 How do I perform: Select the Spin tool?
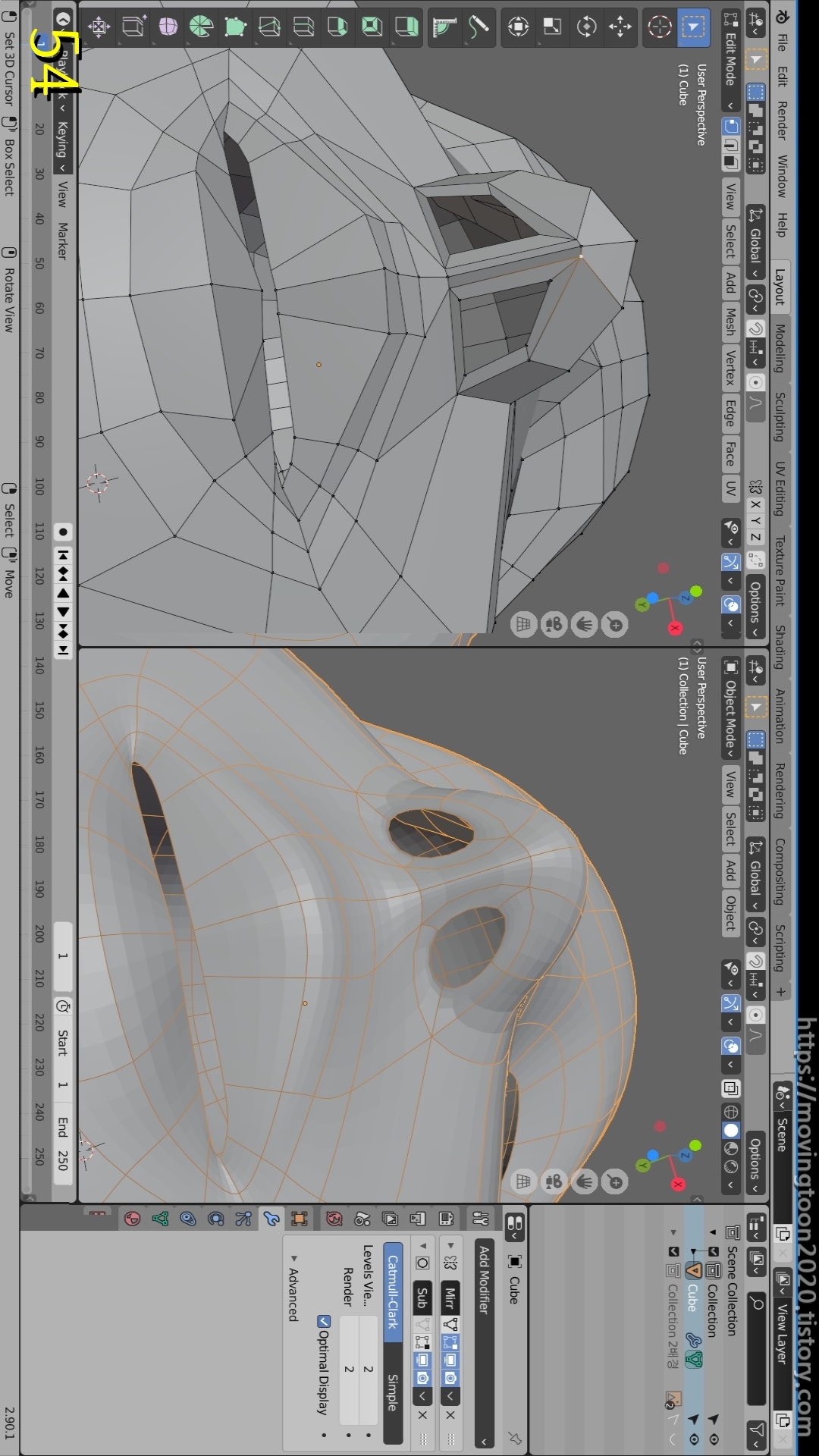pyautogui.click(x=201, y=27)
